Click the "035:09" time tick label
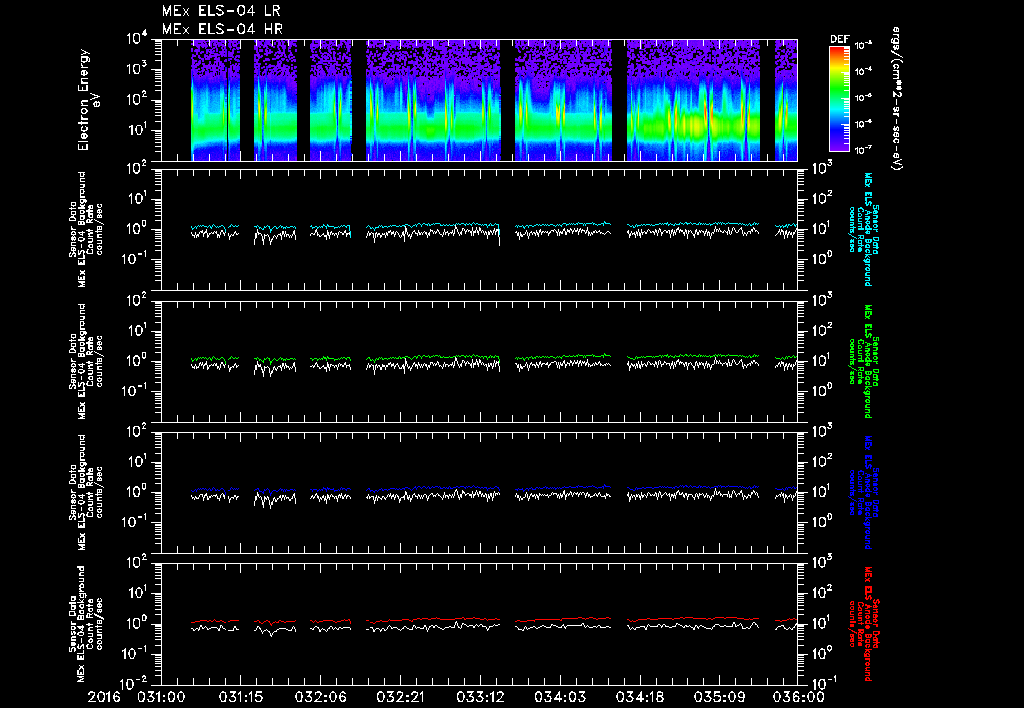1024x708 pixels. click(x=718, y=697)
